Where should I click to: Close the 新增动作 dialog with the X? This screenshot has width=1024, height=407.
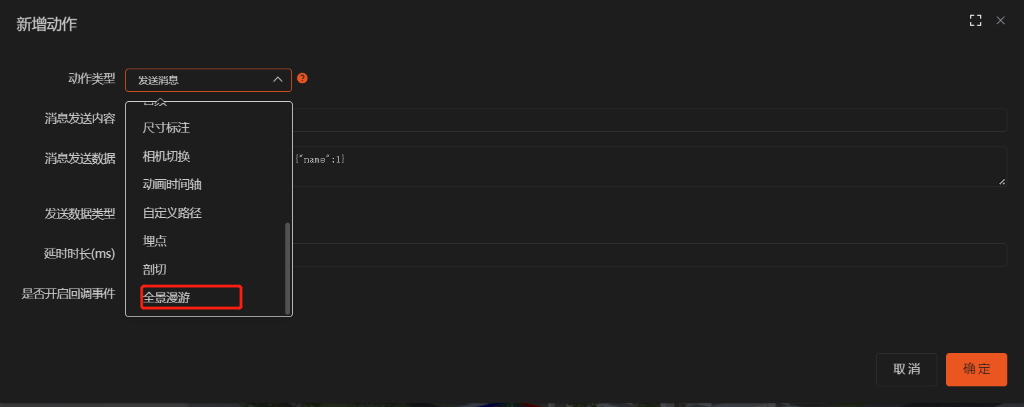(x=1000, y=21)
